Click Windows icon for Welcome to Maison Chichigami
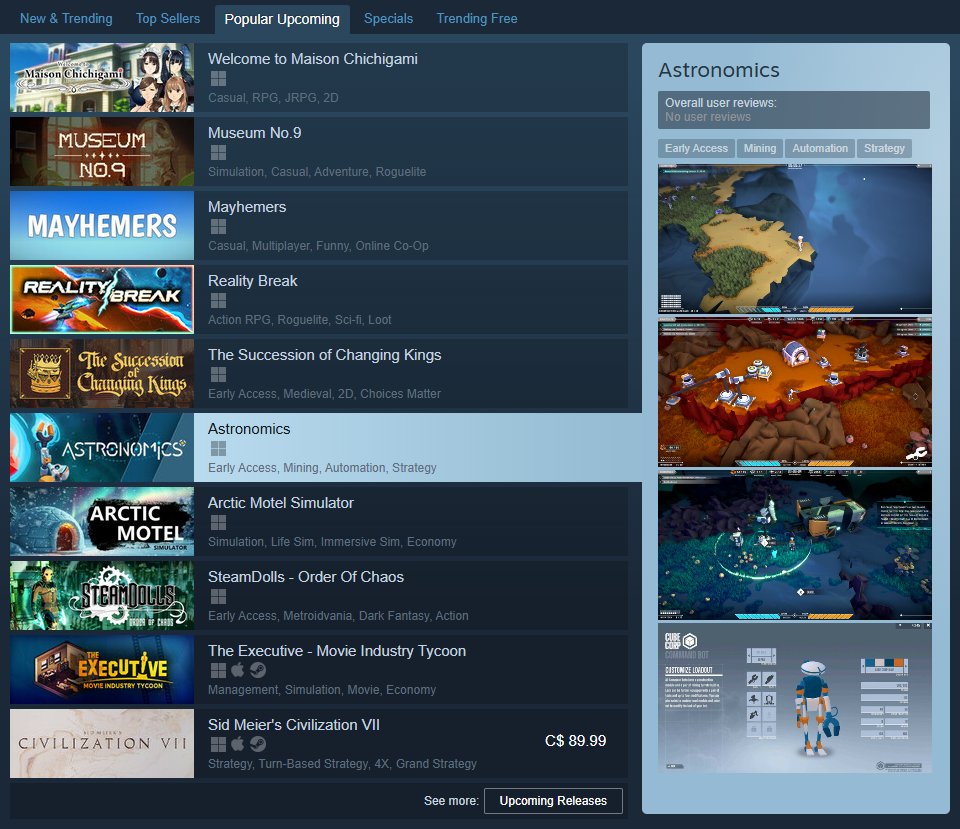Image resolution: width=960 pixels, height=829 pixels. (218, 78)
